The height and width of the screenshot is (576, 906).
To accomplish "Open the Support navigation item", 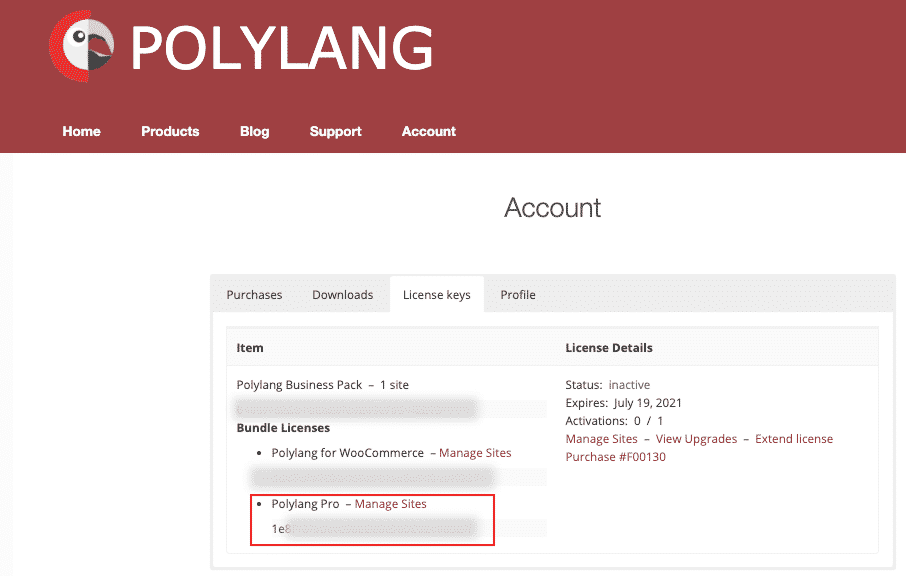I will click(335, 131).
